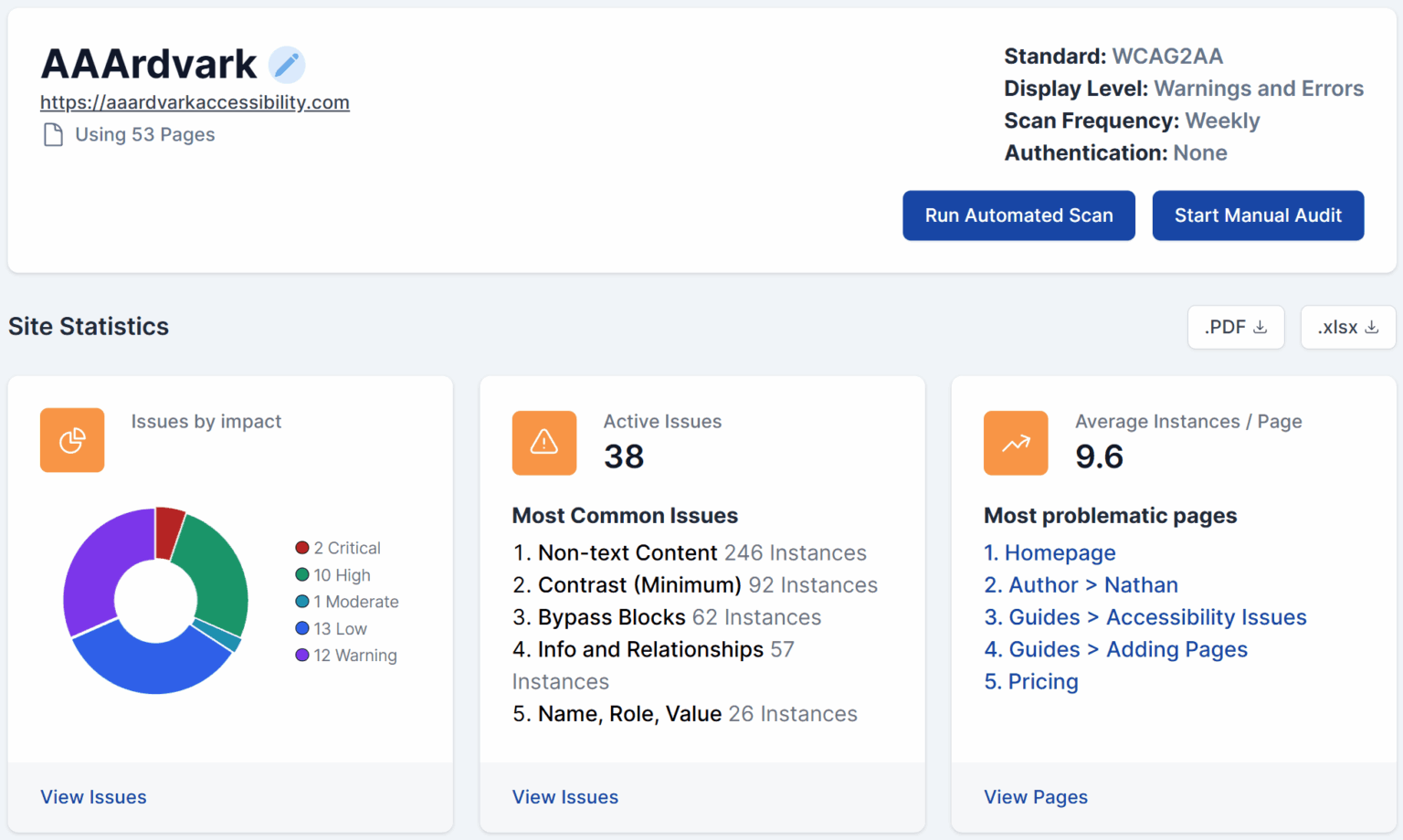Toggle the 12 Warning legend entry
The image size is (1403, 840).
(x=347, y=655)
